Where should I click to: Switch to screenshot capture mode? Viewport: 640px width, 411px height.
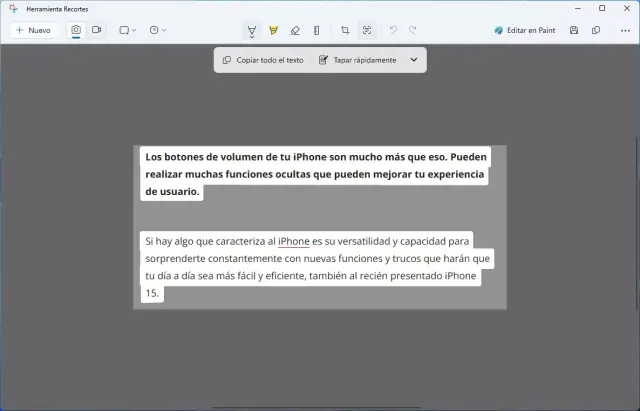(76, 30)
